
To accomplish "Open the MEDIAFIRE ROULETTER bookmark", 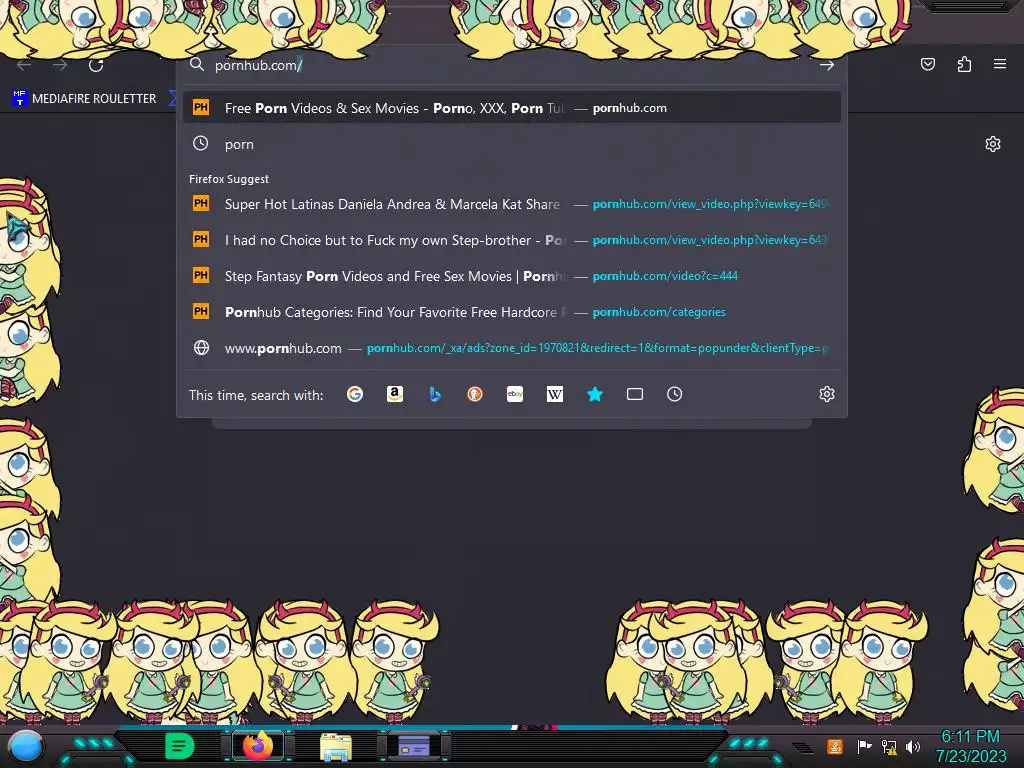I will [84, 99].
